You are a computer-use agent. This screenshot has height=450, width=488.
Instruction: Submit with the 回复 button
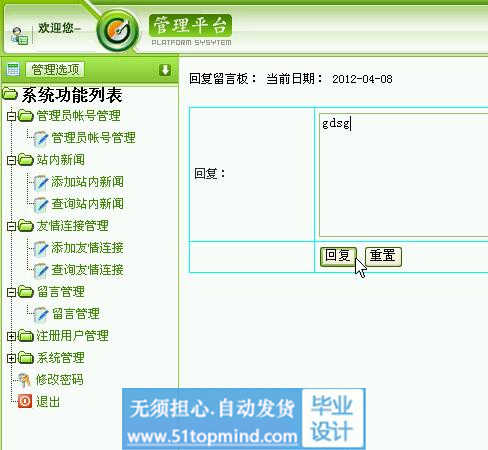[x=338, y=256]
